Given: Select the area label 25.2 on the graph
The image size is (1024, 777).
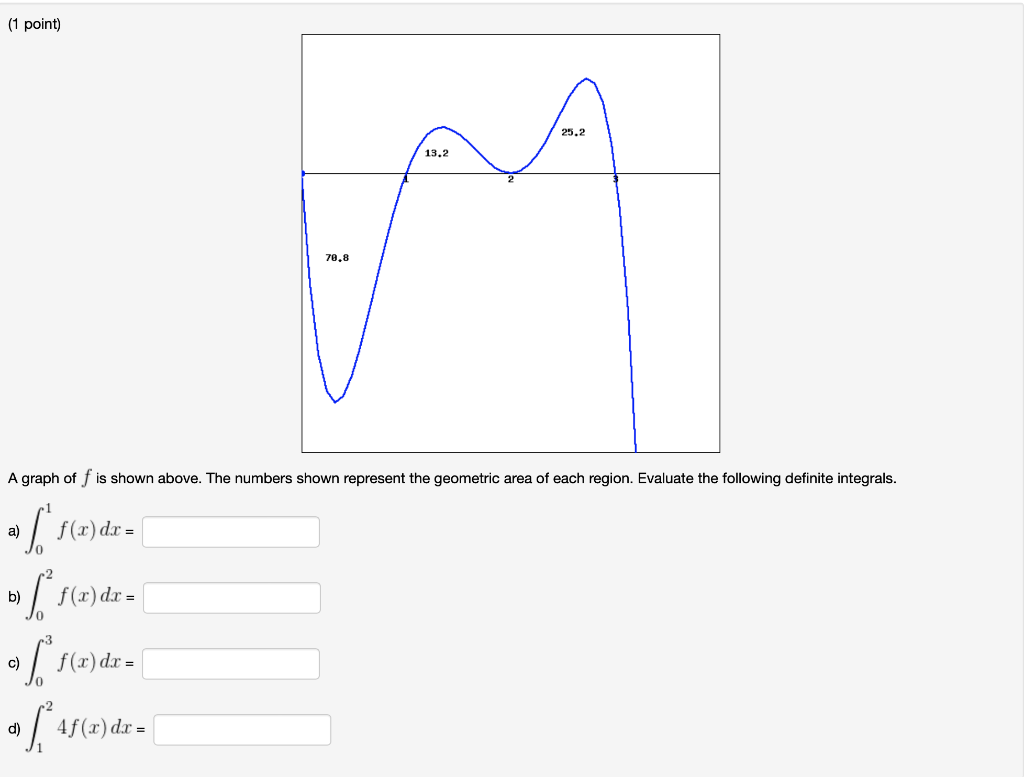Looking at the screenshot, I should (x=573, y=131).
